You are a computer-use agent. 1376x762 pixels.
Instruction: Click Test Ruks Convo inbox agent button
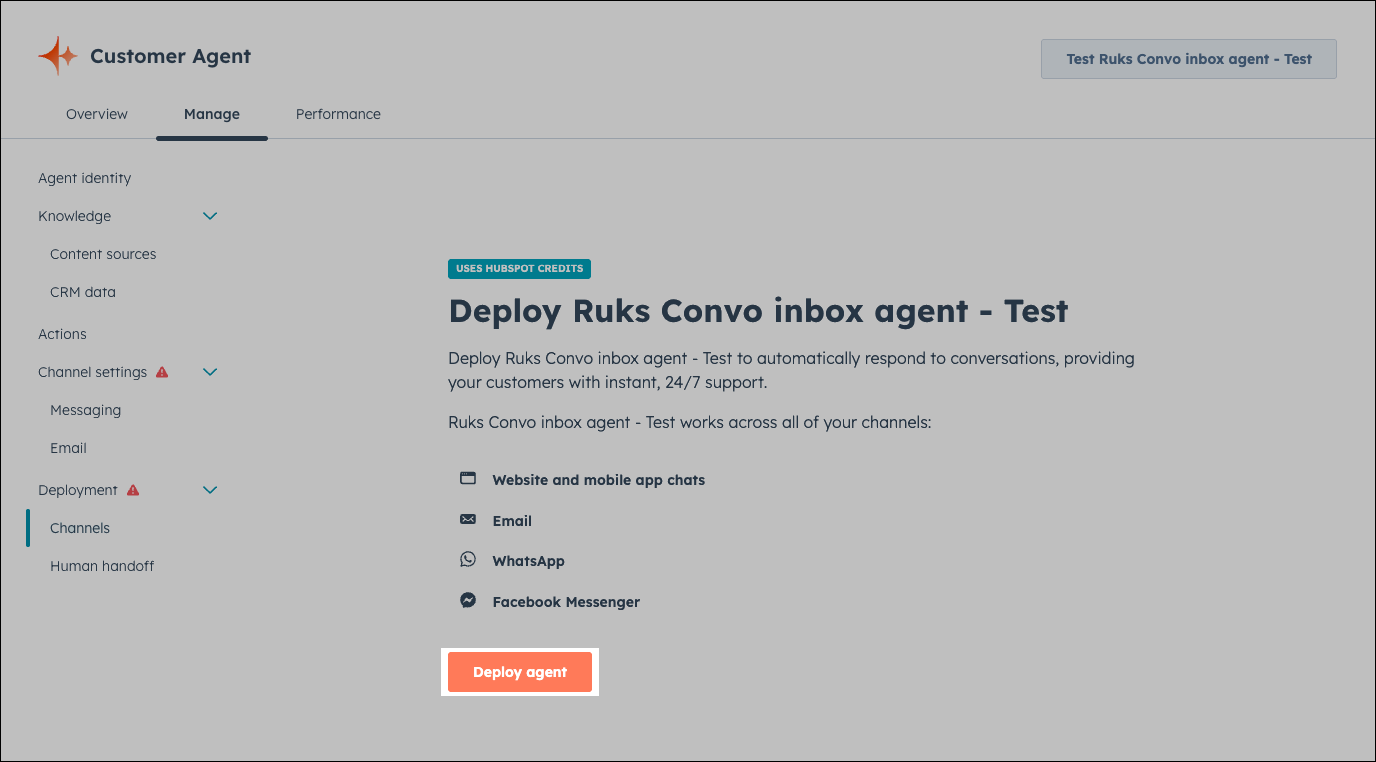click(1189, 59)
